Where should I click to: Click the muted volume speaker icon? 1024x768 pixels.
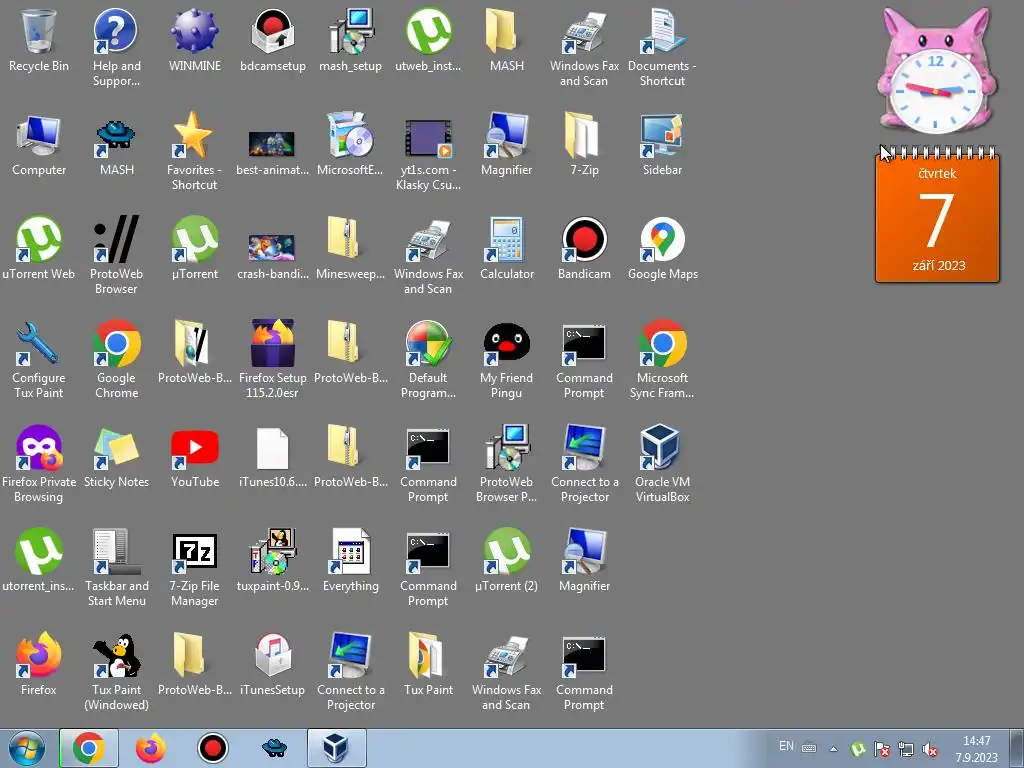coord(930,749)
